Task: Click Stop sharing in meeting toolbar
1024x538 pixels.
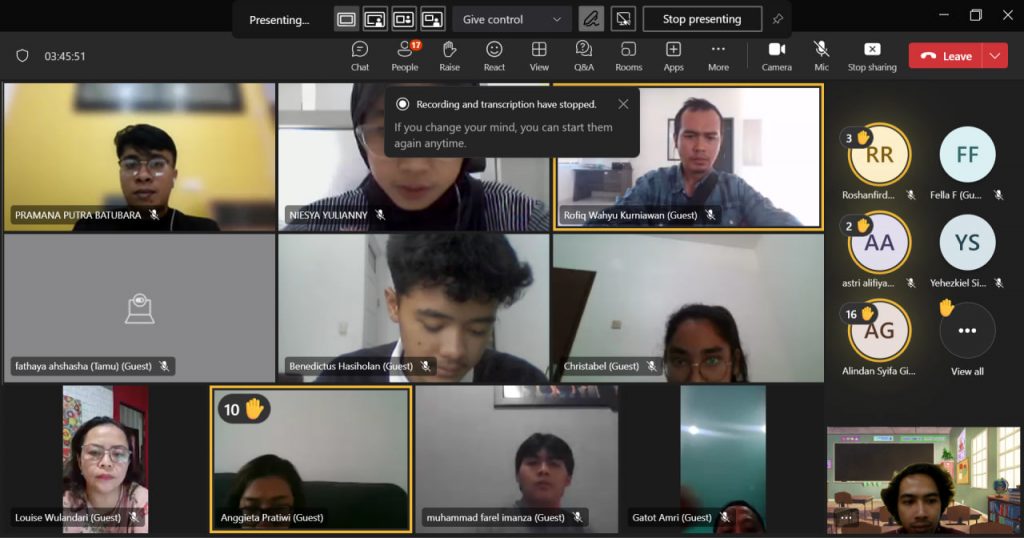Action: [x=872, y=56]
